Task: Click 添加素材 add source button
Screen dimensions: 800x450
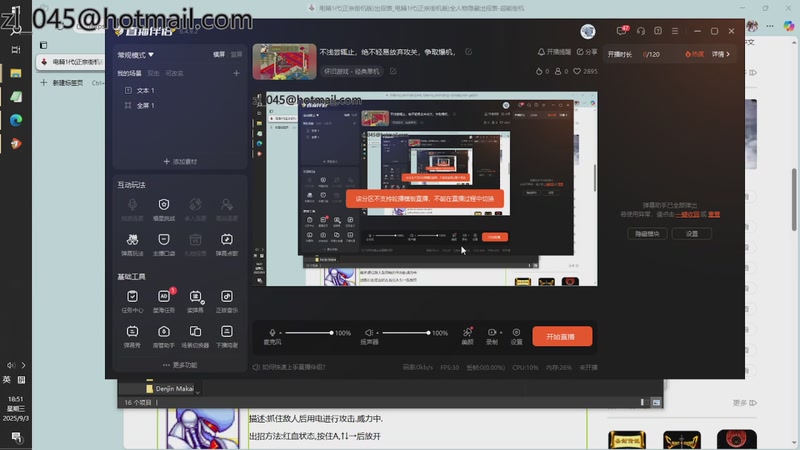Action: [180, 161]
